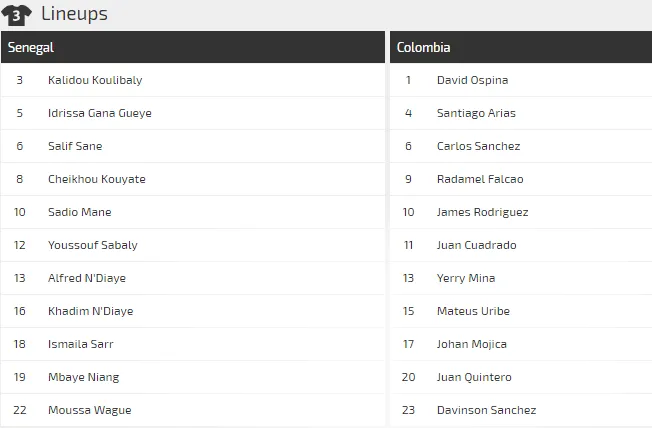
Task: Open Juan Quintero's player link
Action: 474,377
